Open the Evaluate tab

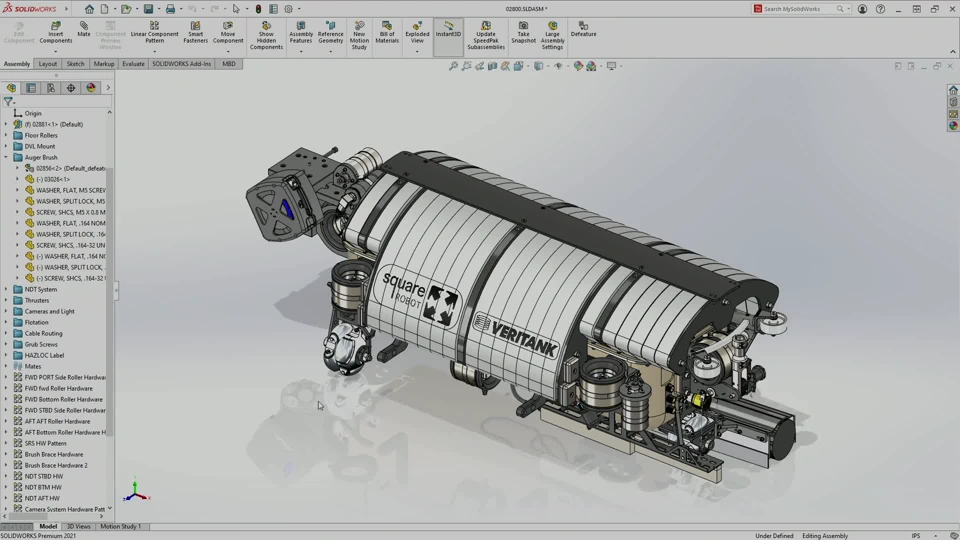(x=133, y=64)
